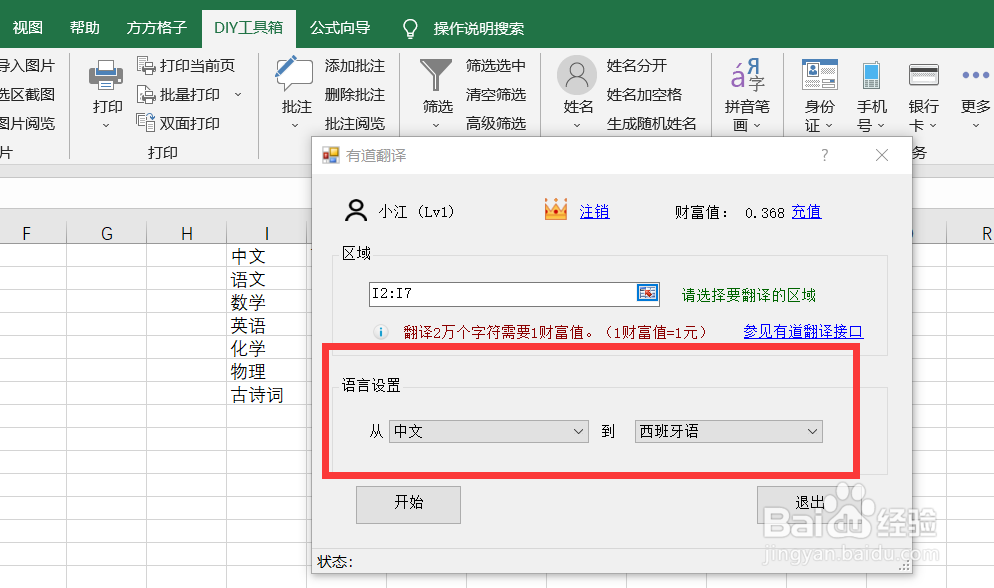Screen dimensions: 994x588
Task: Select column H header
Action: click(186, 234)
